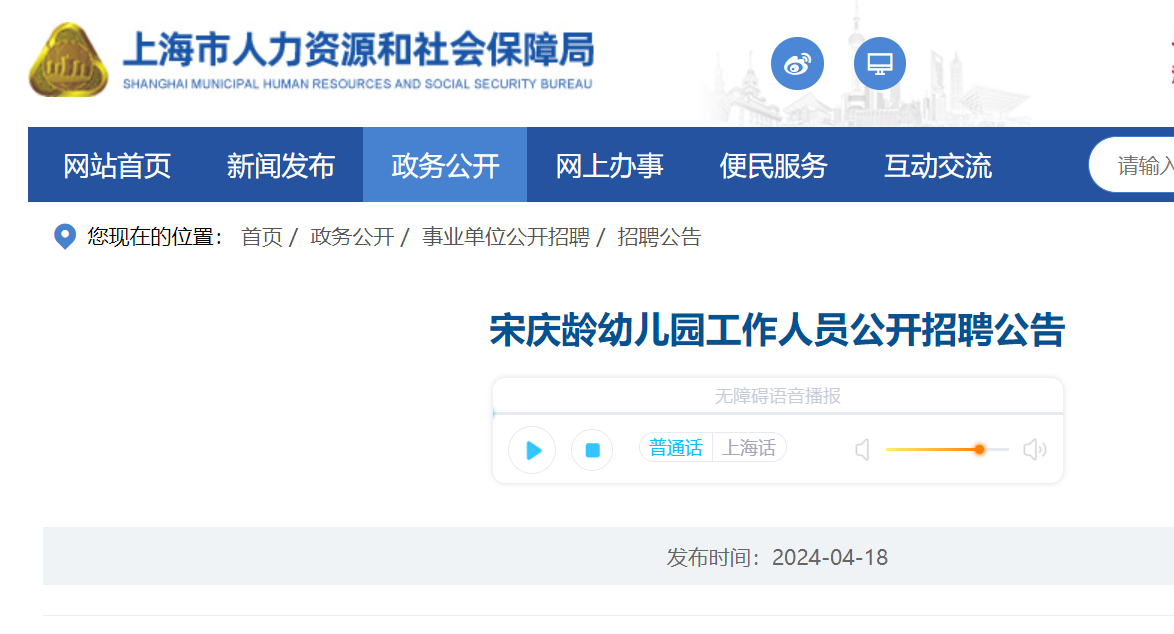This screenshot has width=1174, height=634.
Task: Open the 网上办事 nav menu item
Action: [x=609, y=165]
